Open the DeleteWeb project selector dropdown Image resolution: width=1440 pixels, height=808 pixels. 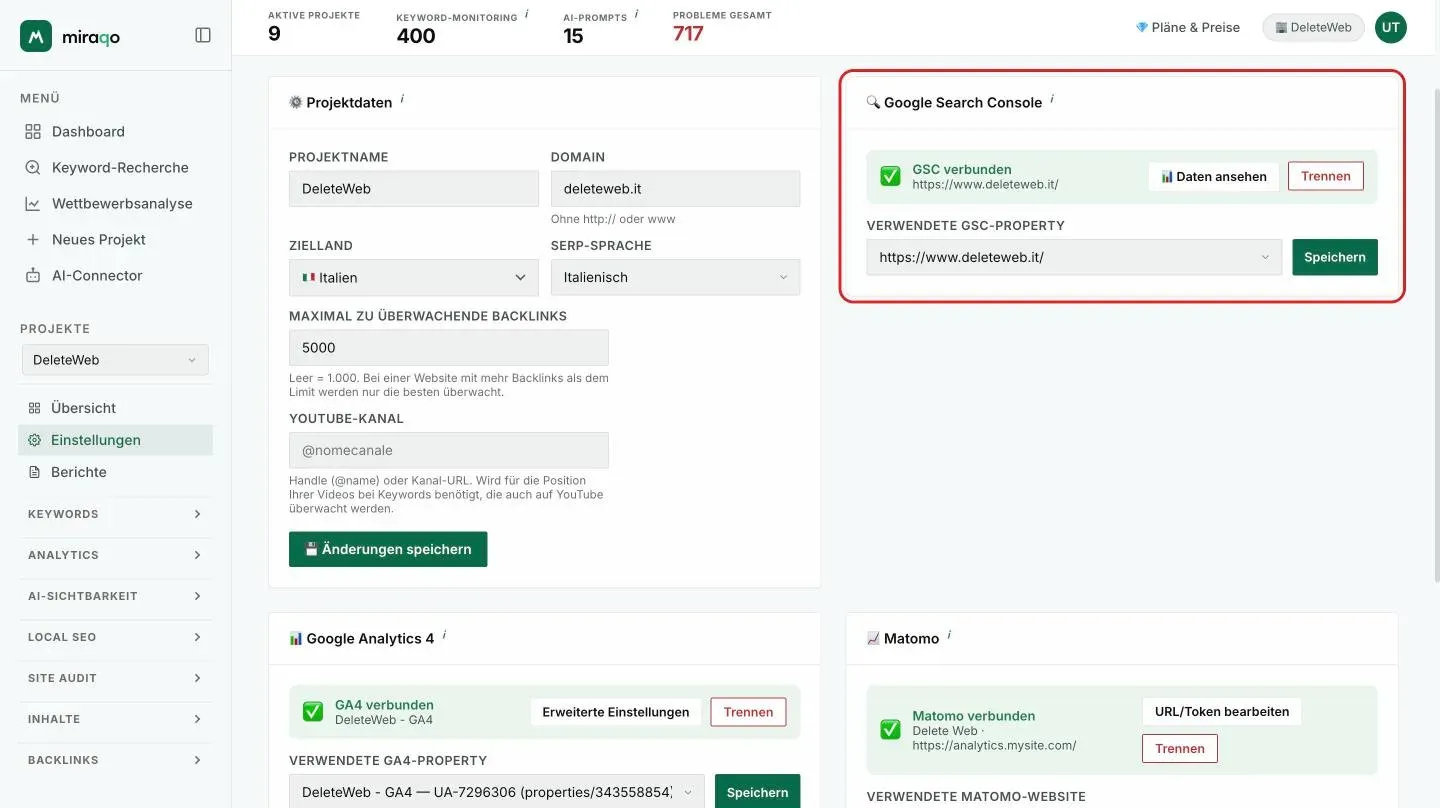coord(115,360)
